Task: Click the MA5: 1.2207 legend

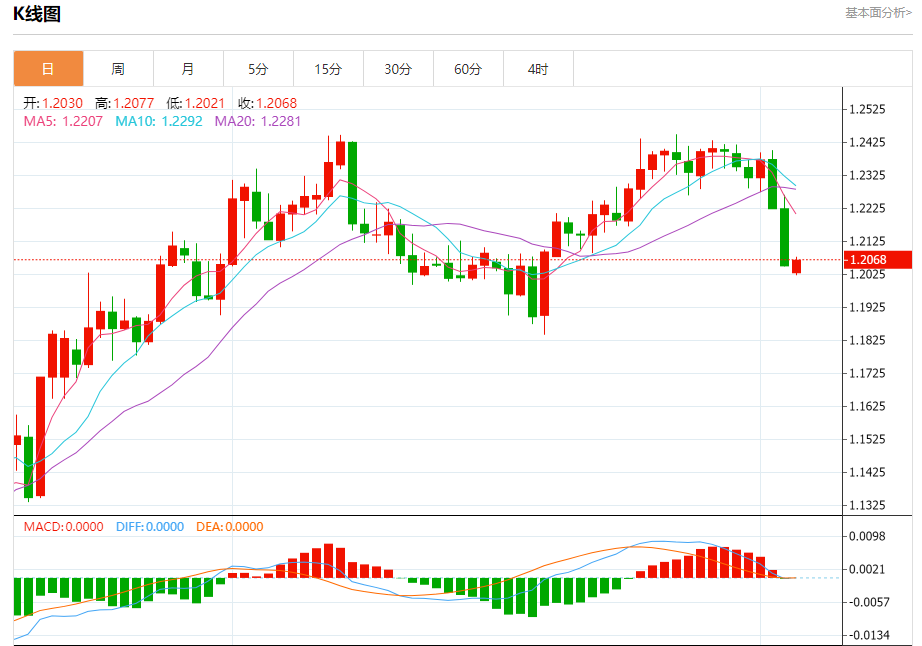Action: [63, 122]
